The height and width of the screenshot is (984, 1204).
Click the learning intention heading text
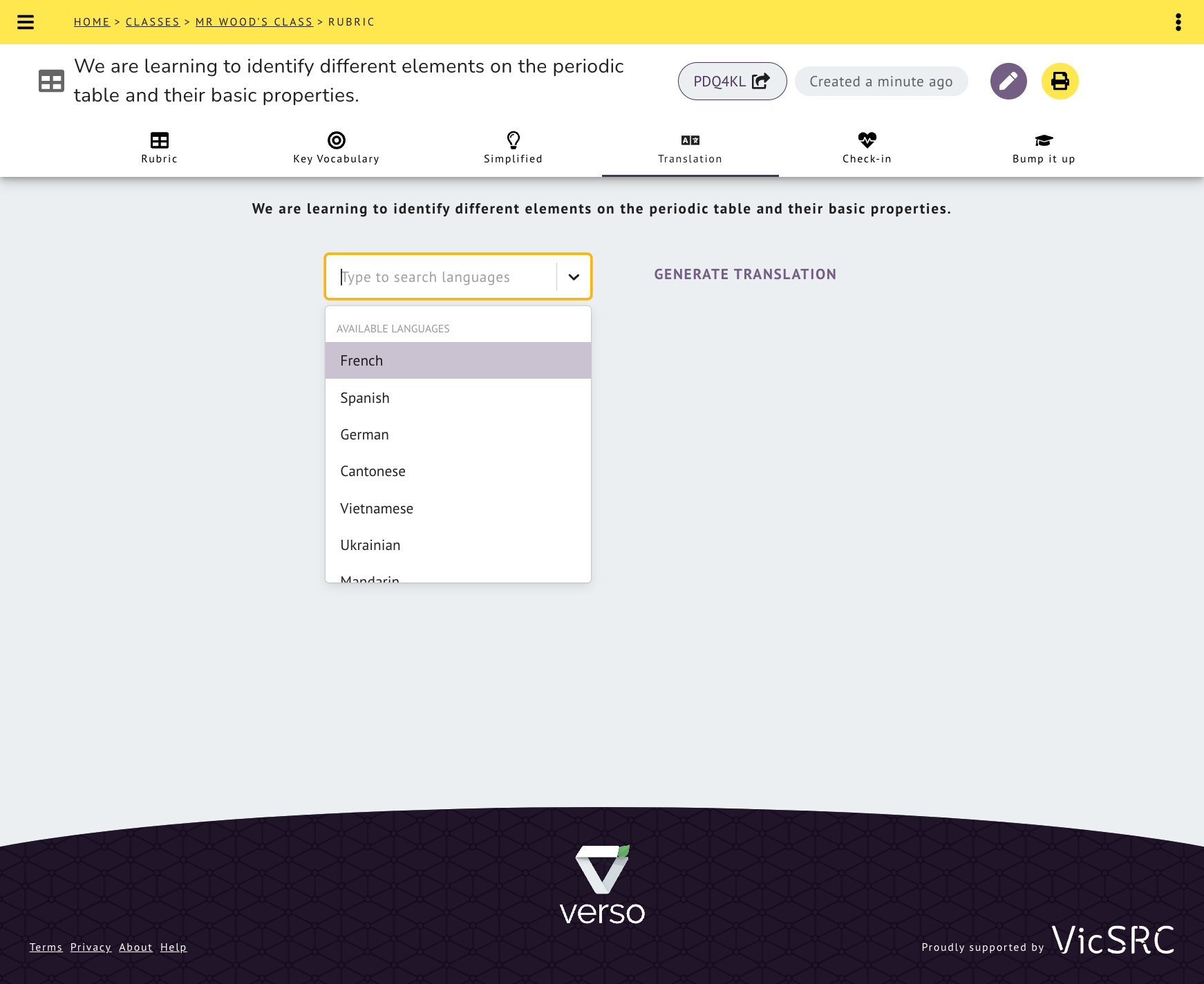pyautogui.click(x=601, y=209)
